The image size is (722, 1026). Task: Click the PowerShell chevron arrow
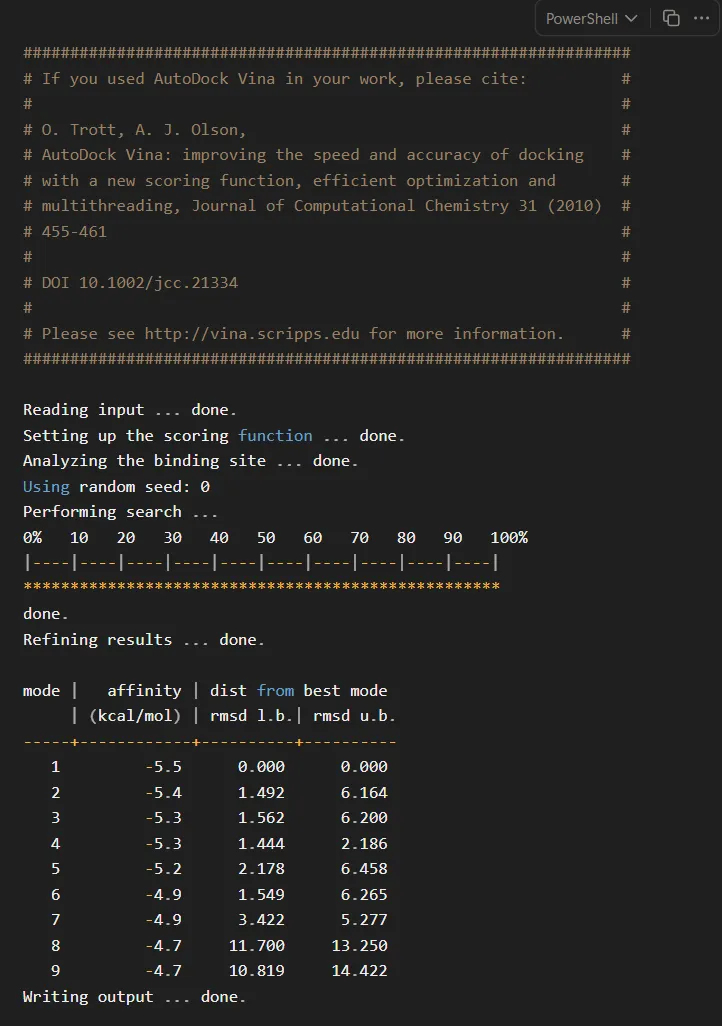[631, 18]
